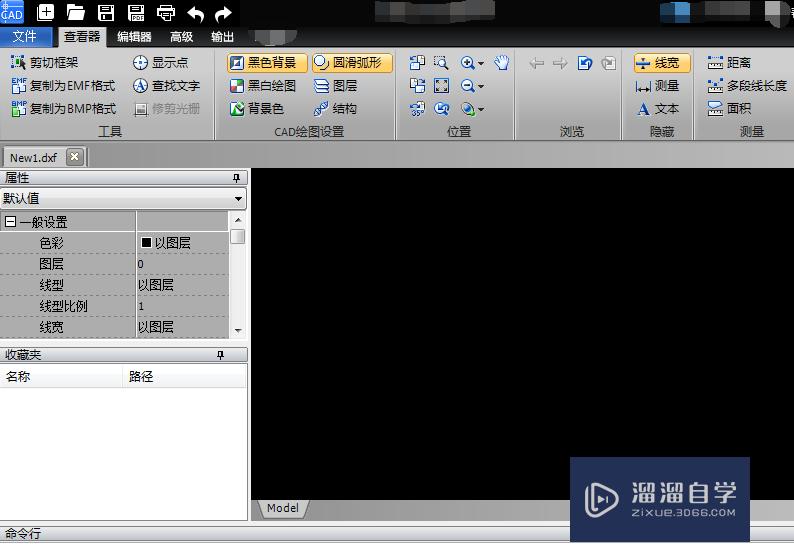This screenshot has width=794, height=556.
Task: Open the 3D orbit dropdown arrow
Action: 481,109
